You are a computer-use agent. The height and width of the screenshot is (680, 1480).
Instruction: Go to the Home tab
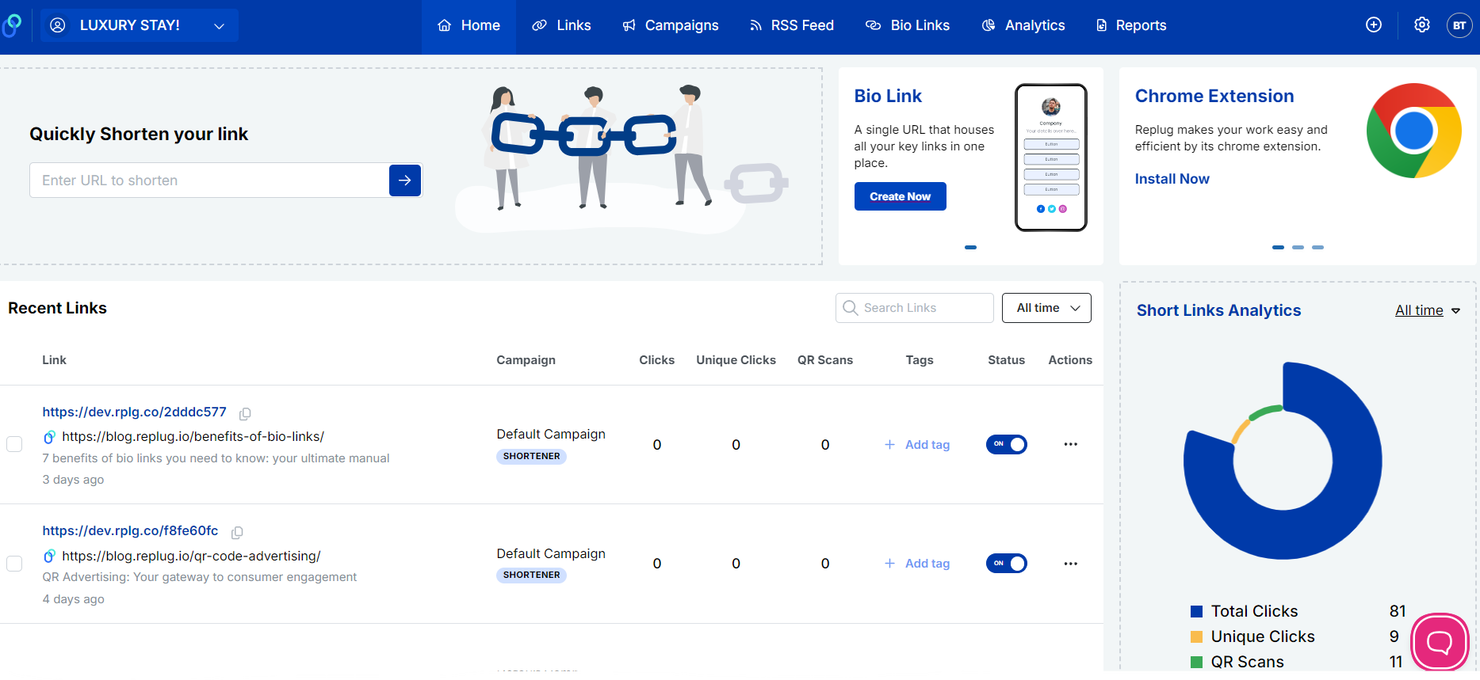[469, 25]
